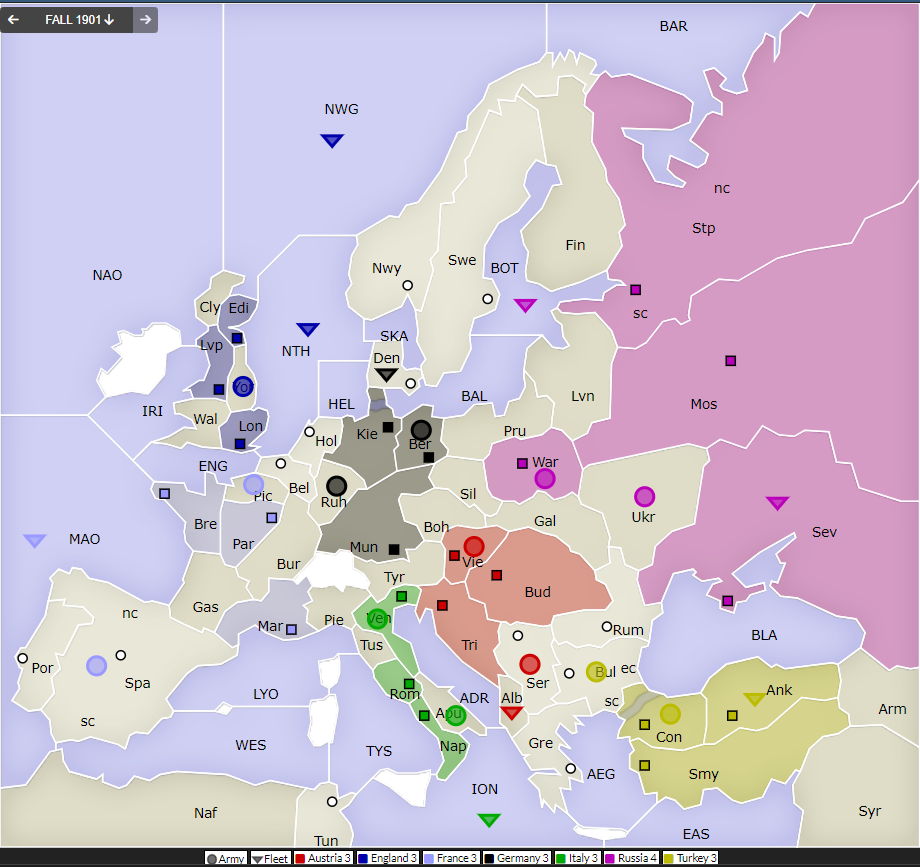Select the Russian fleet in BOT
Image resolution: width=920 pixels, height=867 pixels.
[x=525, y=305]
